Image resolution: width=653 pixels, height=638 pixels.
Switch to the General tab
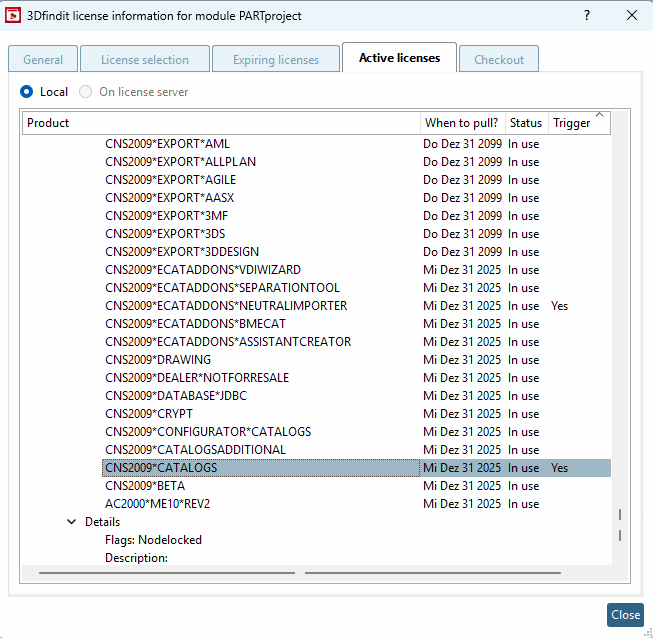pos(43,59)
